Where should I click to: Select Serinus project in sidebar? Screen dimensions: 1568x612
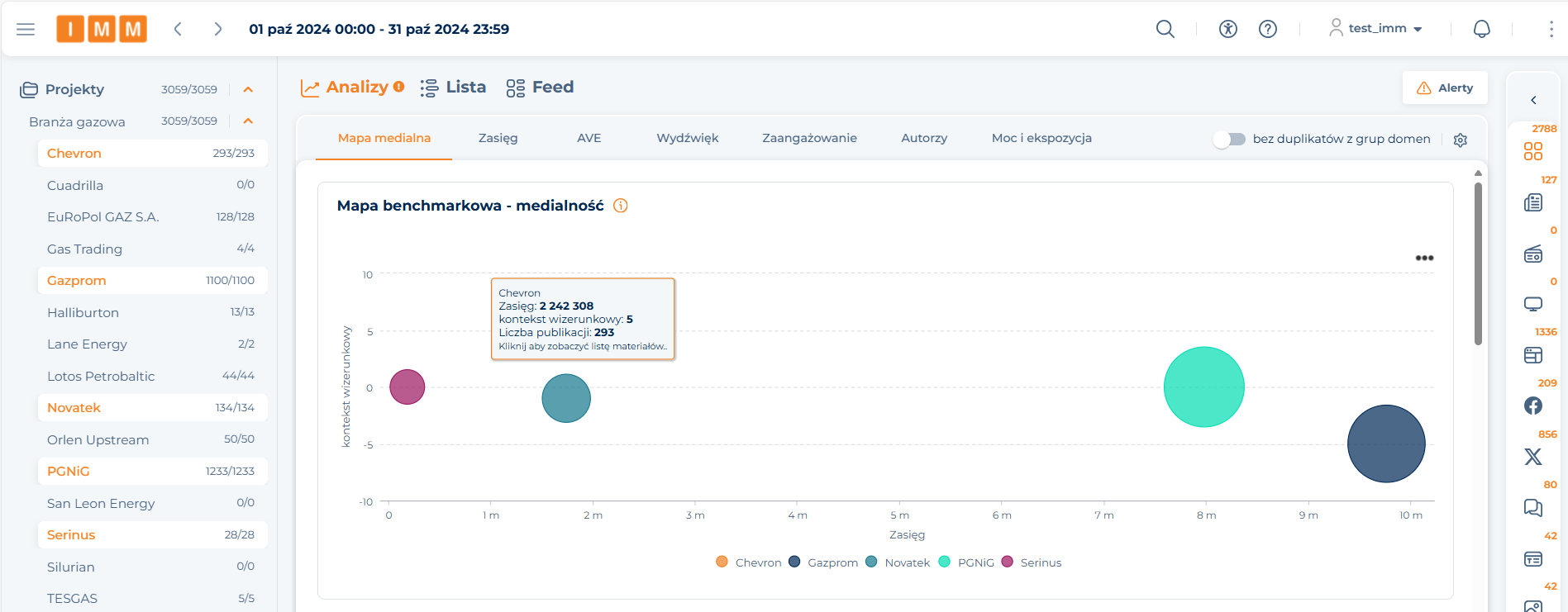click(x=152, y=534)
